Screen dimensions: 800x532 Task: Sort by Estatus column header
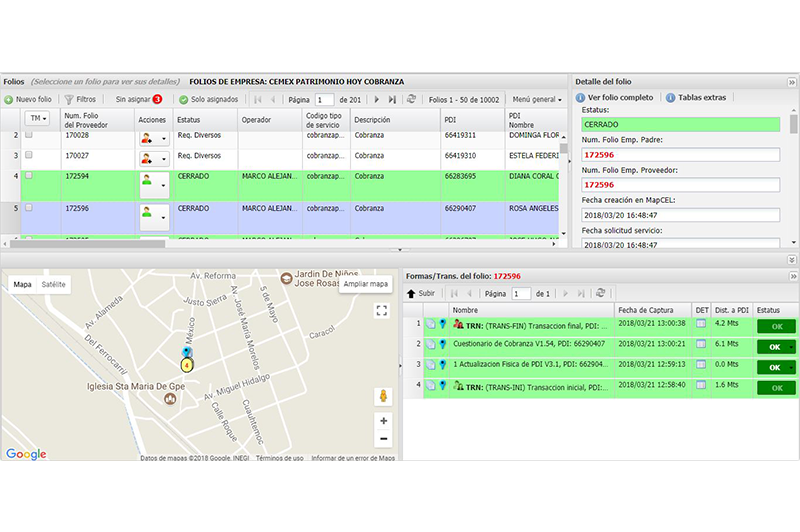click(205, 120)
